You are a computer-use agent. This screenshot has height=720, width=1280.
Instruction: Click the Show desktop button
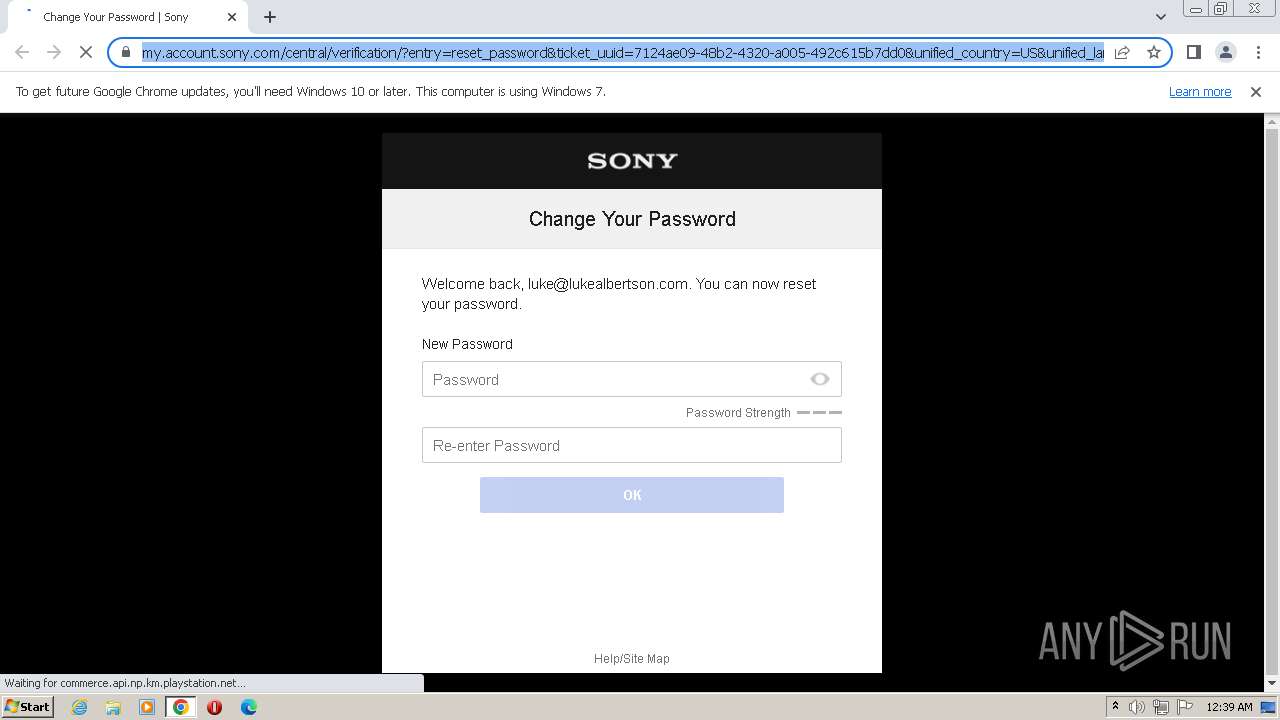pos(1268,707)
